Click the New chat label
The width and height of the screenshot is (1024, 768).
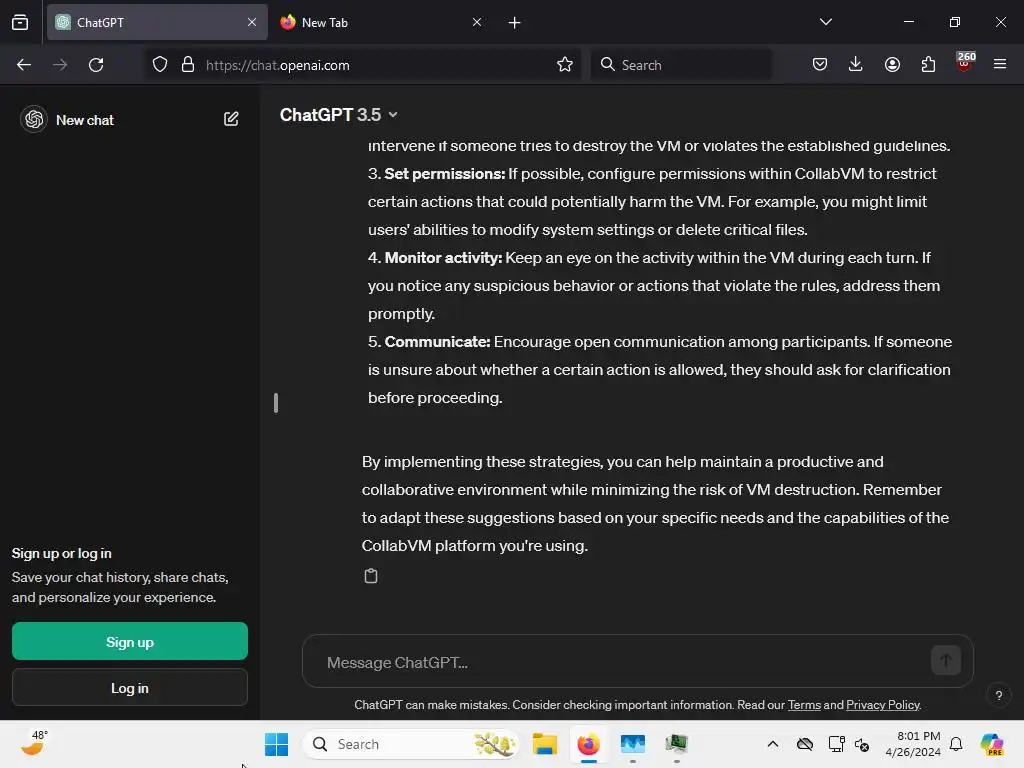(x=85, y=120)
